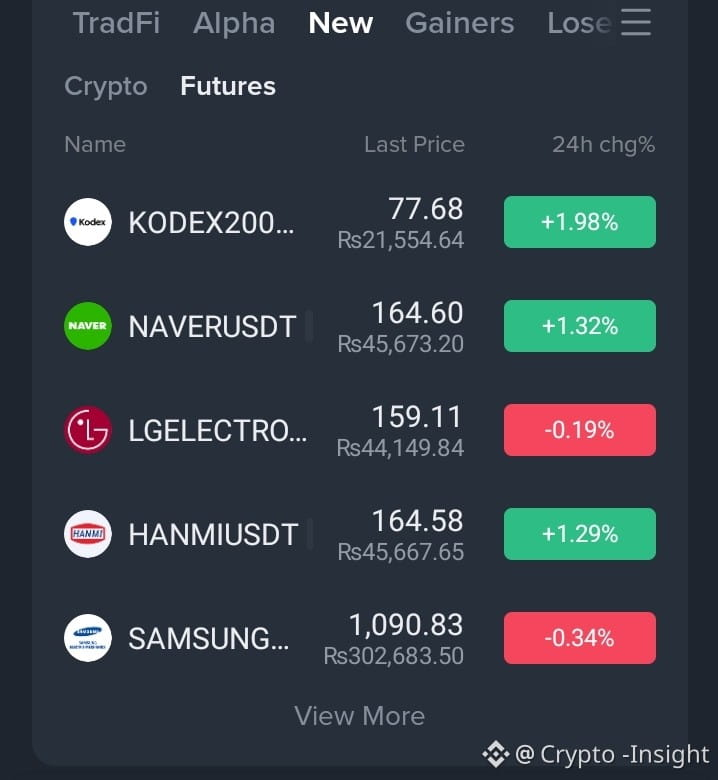Switch to the Crypto sub-tab

[106, 87]
